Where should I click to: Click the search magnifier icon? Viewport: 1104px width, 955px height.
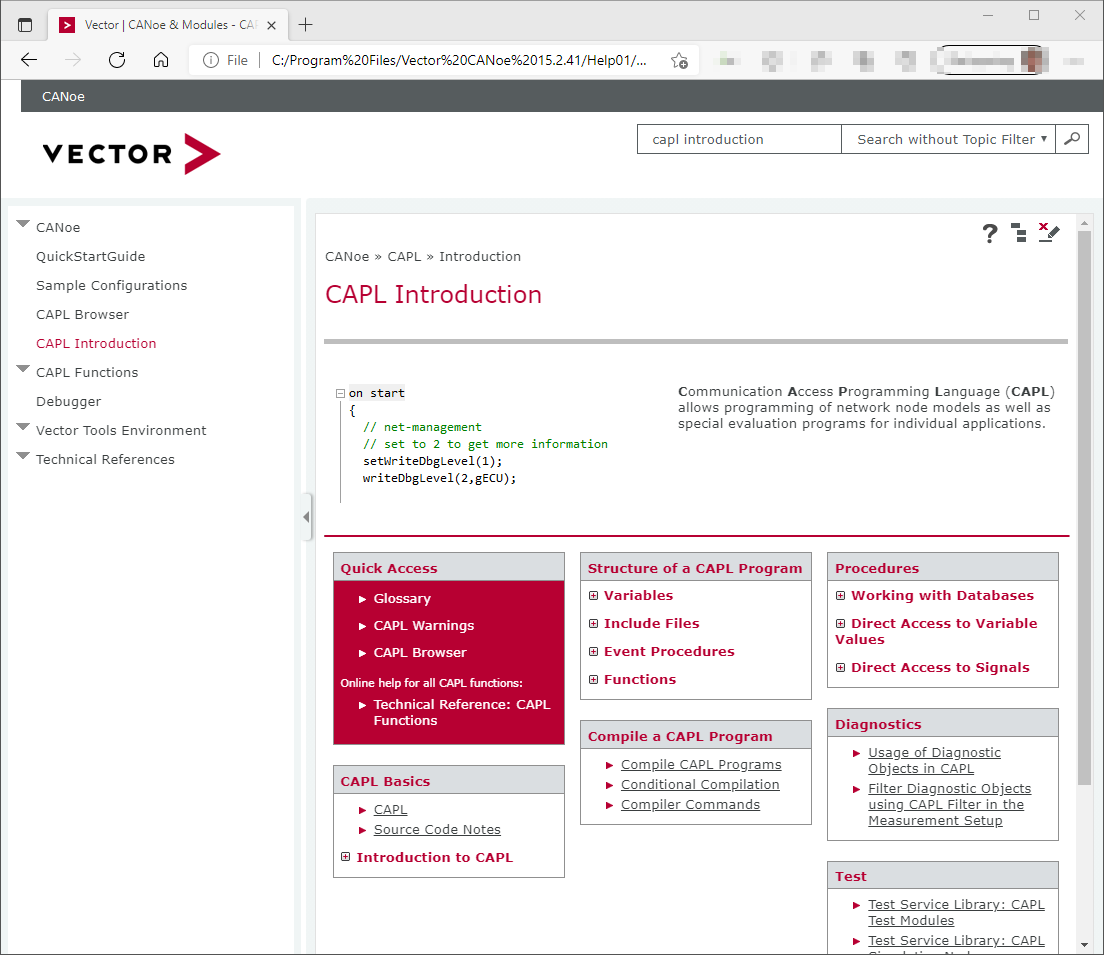(x=1072, y=139)
